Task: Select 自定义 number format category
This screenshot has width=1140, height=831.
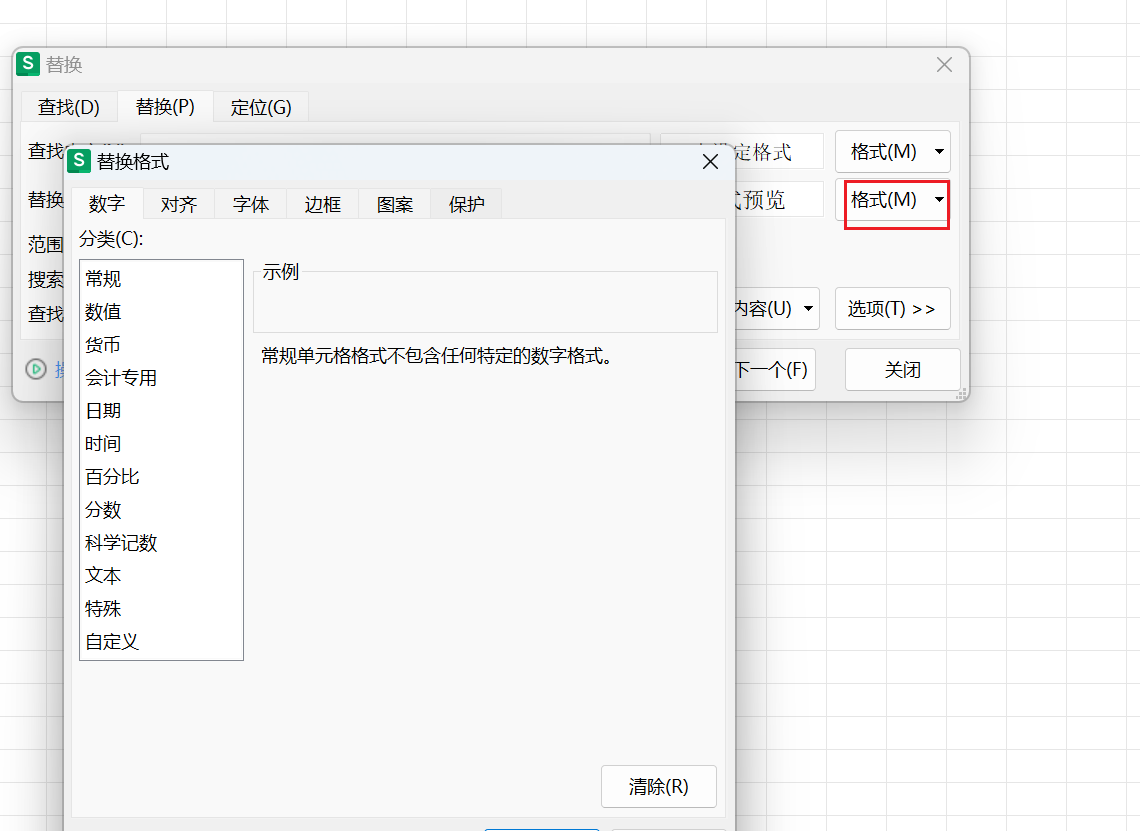Action: (x=112, y=642)
